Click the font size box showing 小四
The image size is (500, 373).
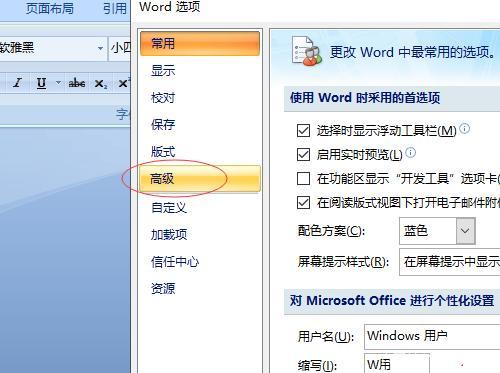click(x=120, y=48)
